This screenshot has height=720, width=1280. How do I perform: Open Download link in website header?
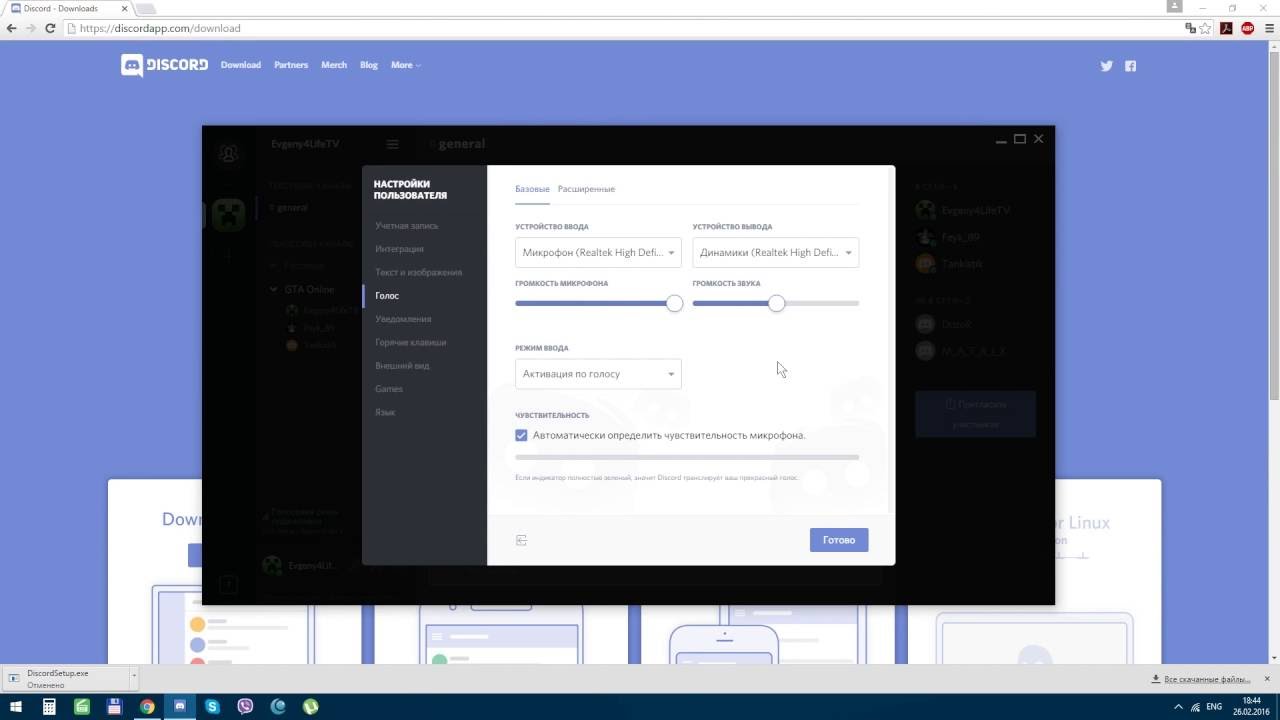[241, 65]
